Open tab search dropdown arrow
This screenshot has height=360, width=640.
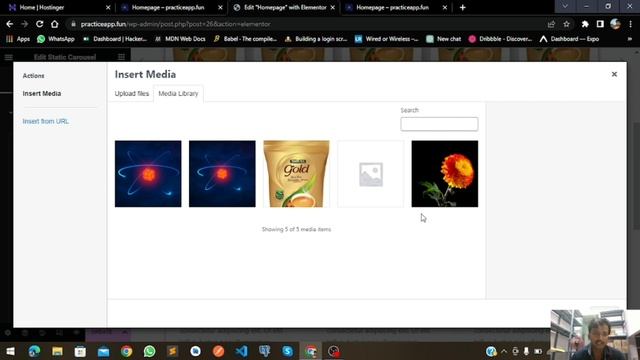tap(565, 7)
